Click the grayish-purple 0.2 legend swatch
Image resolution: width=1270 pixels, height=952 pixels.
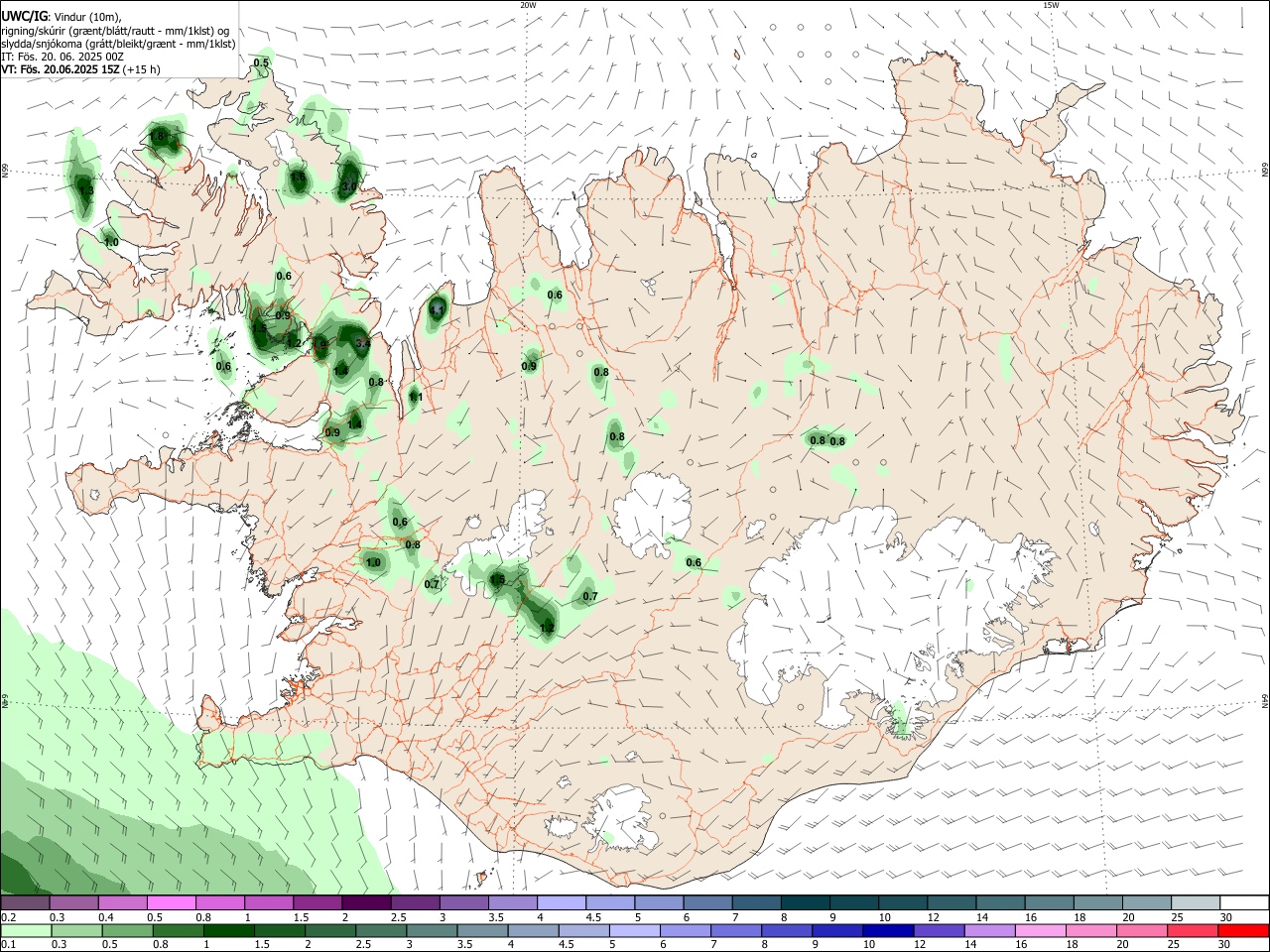point(25,903)
